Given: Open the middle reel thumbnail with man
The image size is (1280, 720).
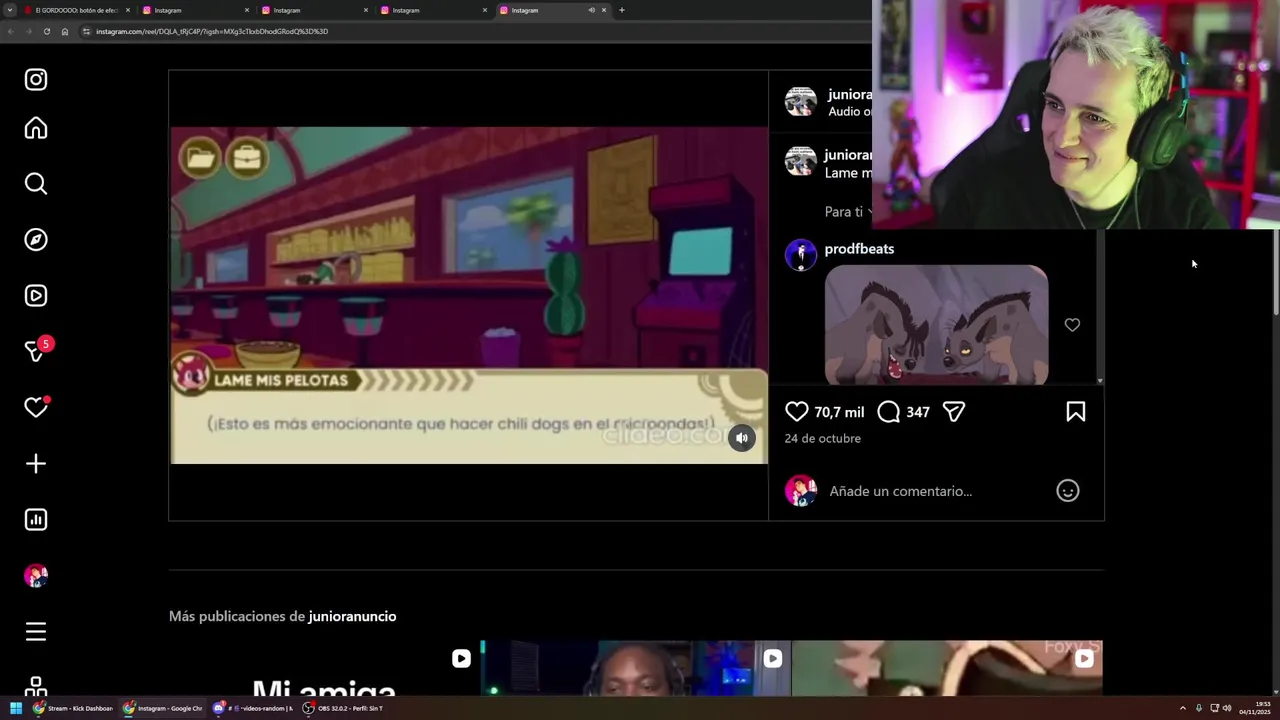Looking at the screenshot, I should click(635, 668).
